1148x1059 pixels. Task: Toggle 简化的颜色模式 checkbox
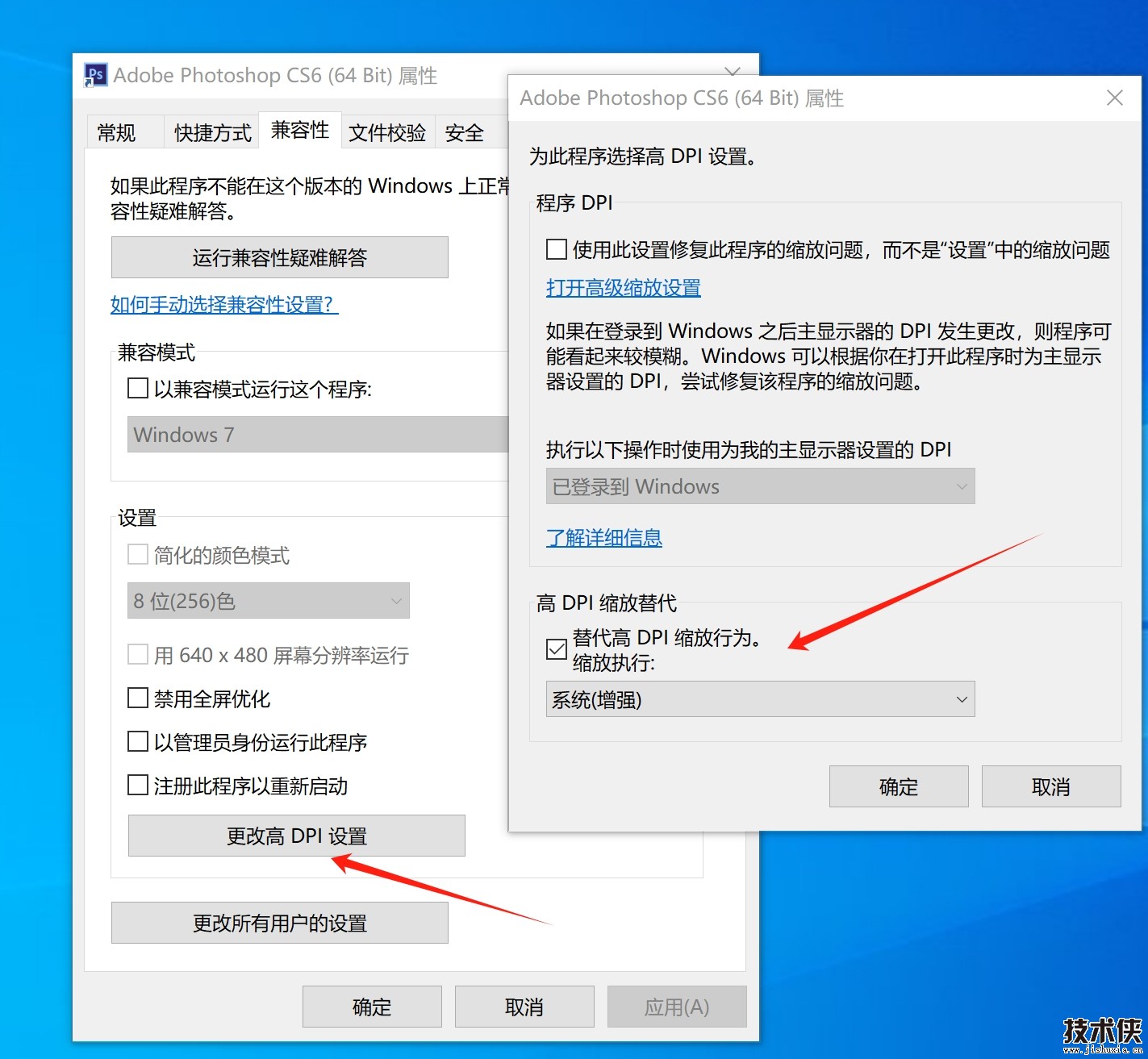(x=138, y=555)
